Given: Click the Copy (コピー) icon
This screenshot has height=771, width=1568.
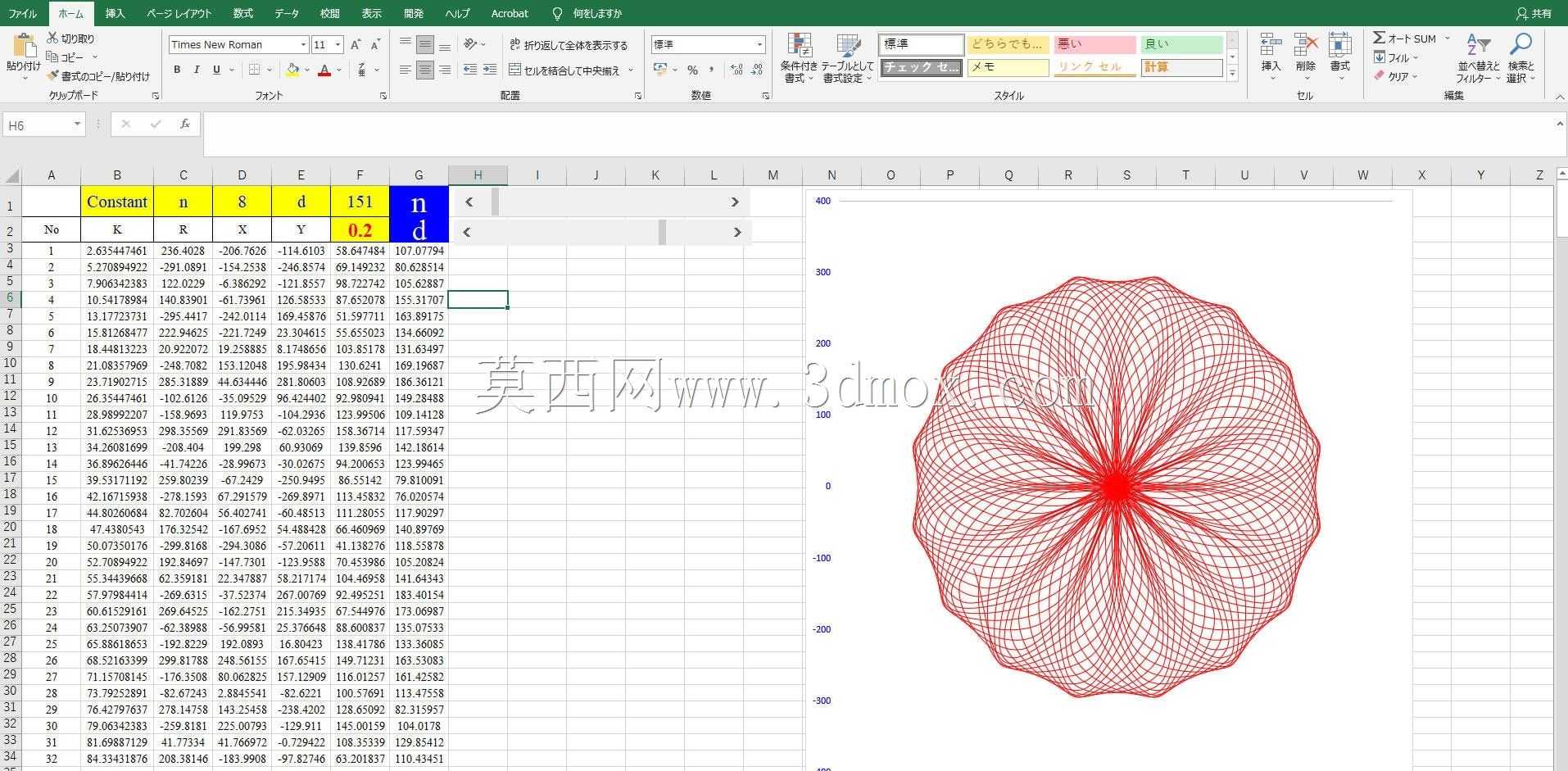Looking at the screenshot, I should pyautogui.click(x=52, y=57).
